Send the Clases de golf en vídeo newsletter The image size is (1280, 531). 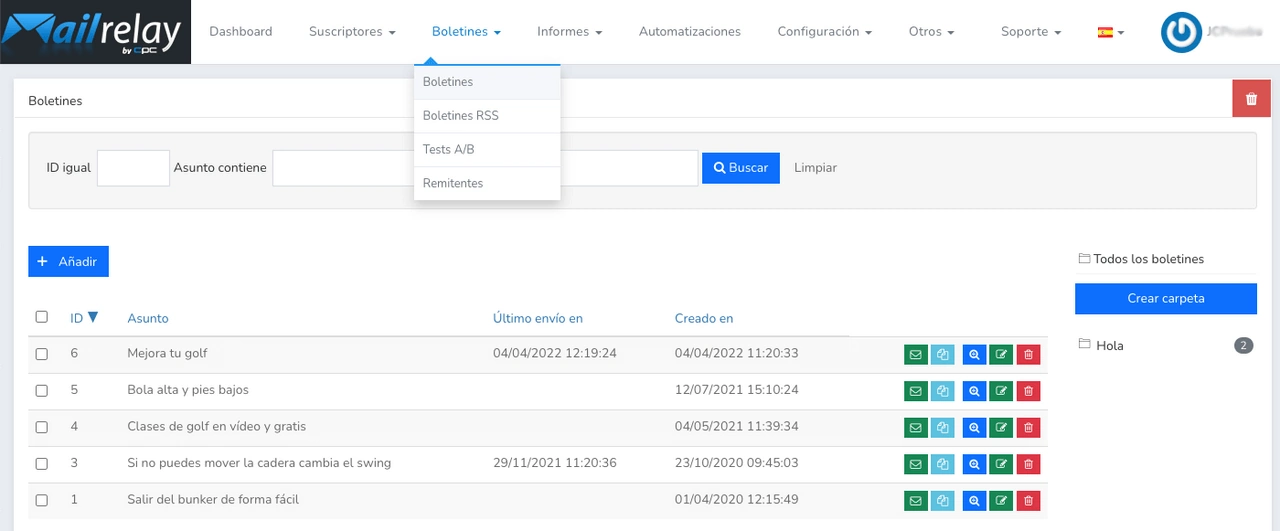(x=916, y=428)
